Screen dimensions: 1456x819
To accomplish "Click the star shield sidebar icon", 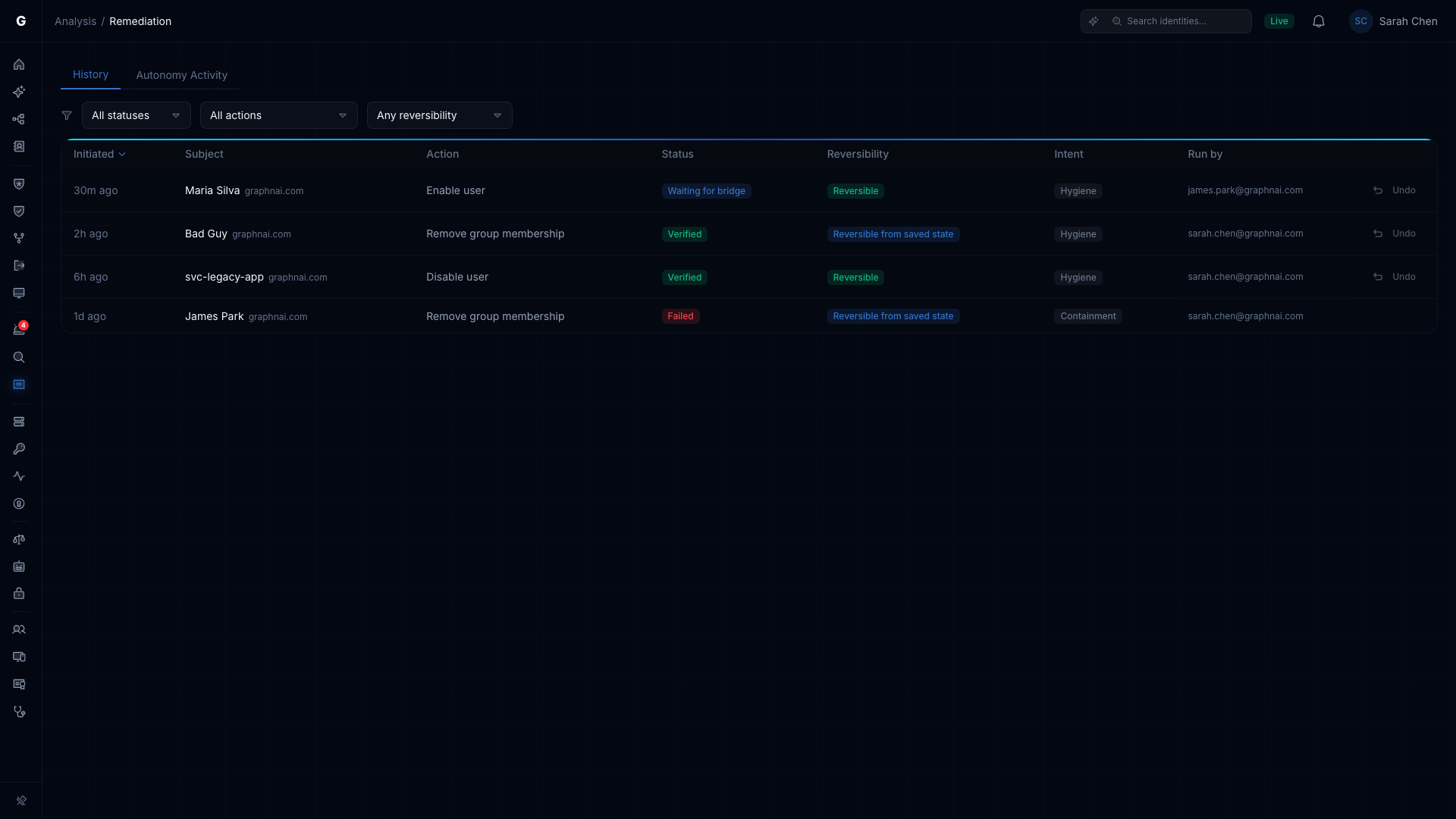I will pos(19,184).
